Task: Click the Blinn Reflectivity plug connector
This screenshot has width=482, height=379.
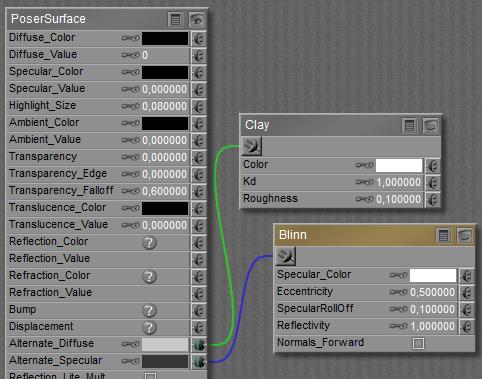Action: [467, 327]
